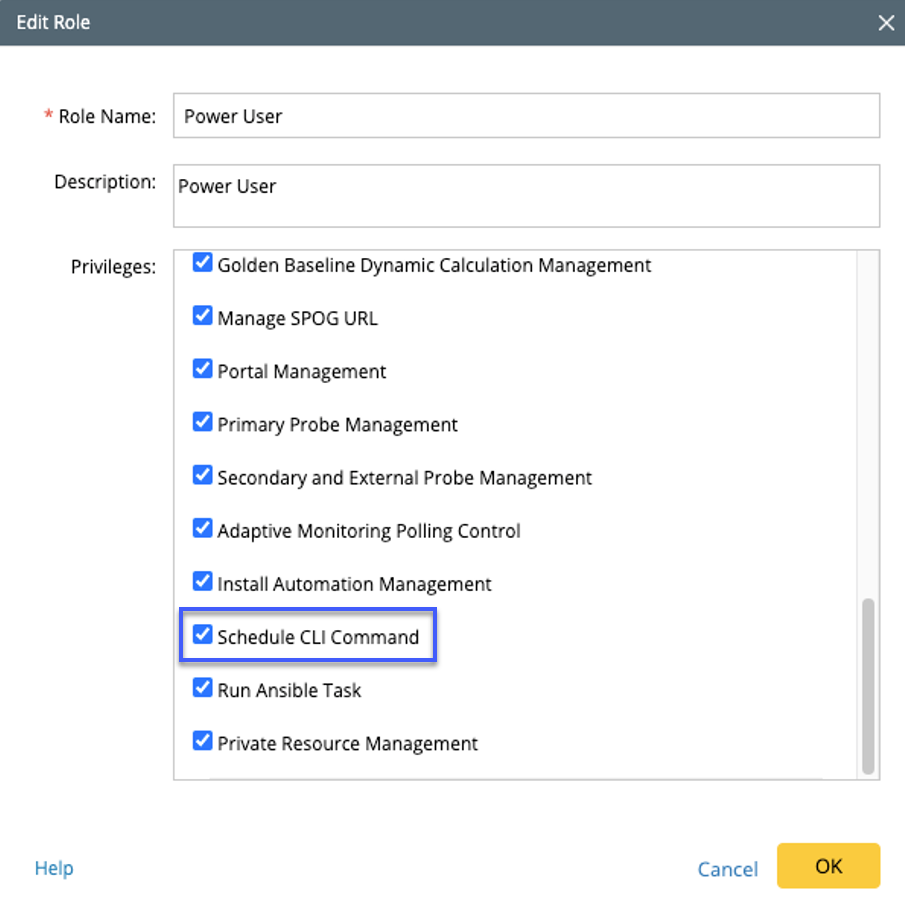
Task: Click the Cancel link
Action: coord(728,869)
